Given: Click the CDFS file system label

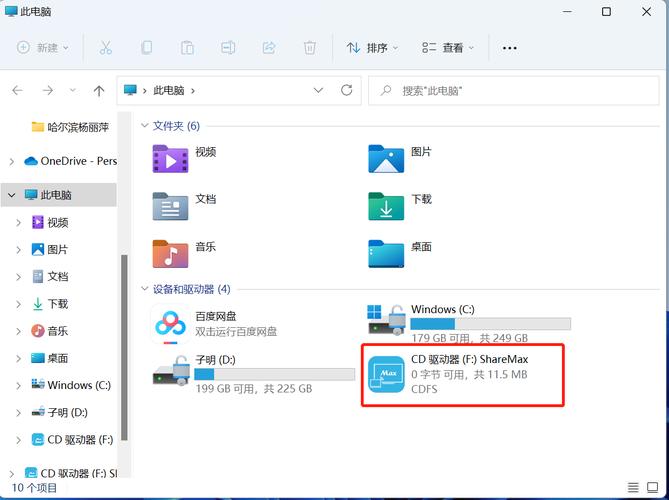Looking at the screenshot, I should 424,389.
